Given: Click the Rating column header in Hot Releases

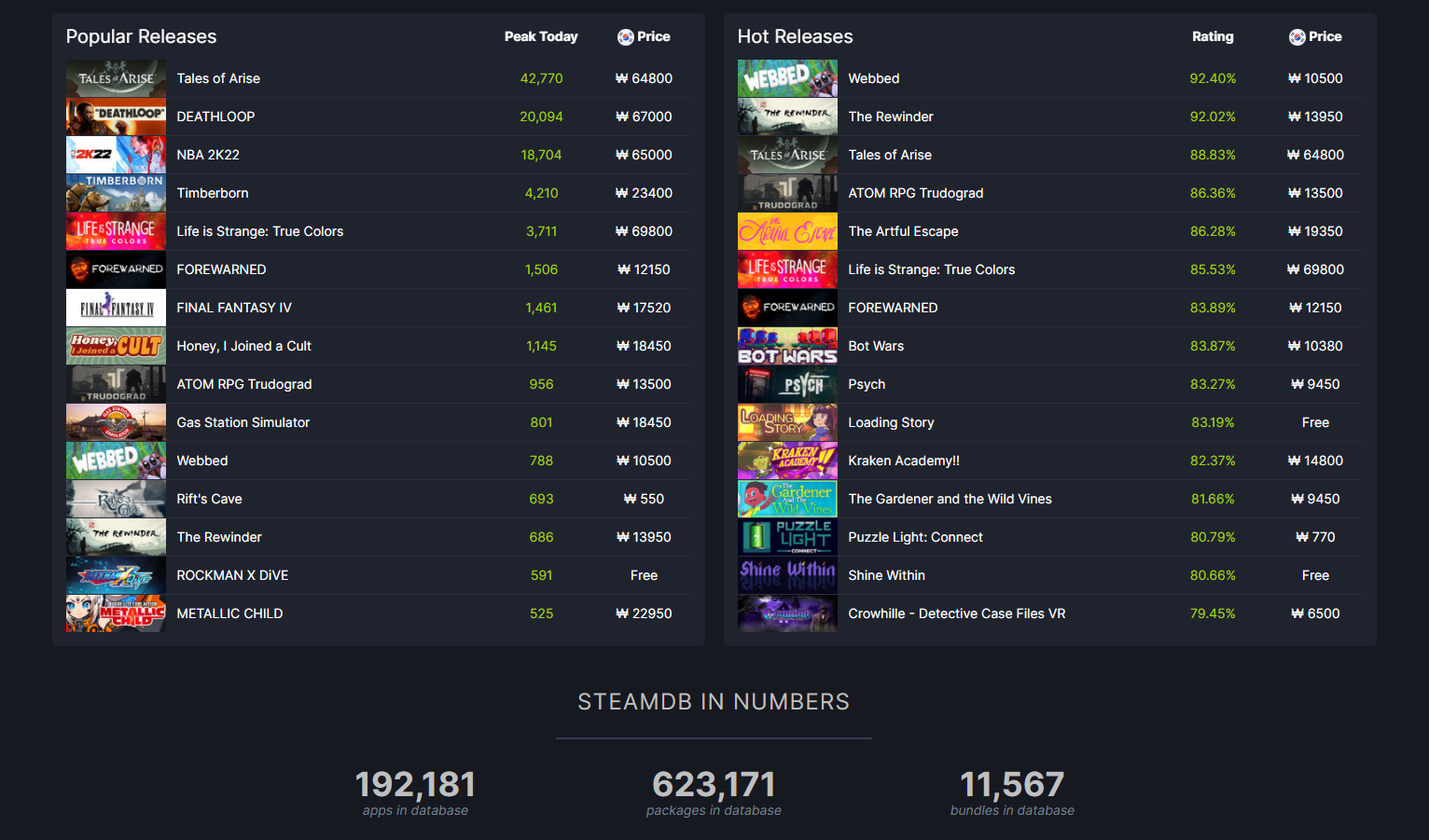Looking at the screenshot, I should click(1213, 36).
